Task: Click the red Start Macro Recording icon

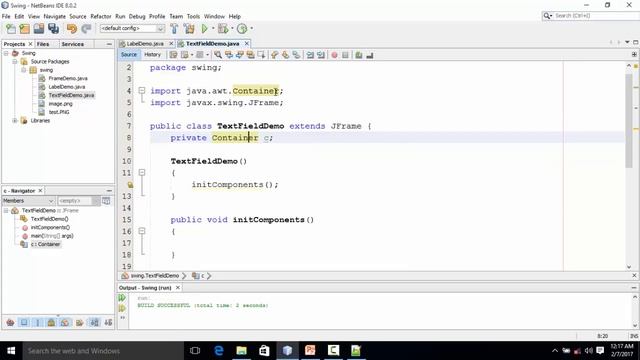Action: pos(334,55)
